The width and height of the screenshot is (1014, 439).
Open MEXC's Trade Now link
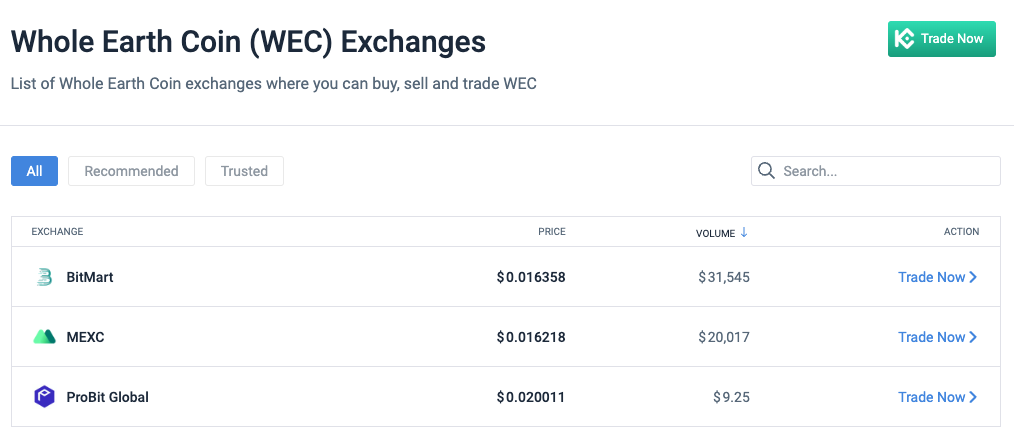click(x=931, y=337)
